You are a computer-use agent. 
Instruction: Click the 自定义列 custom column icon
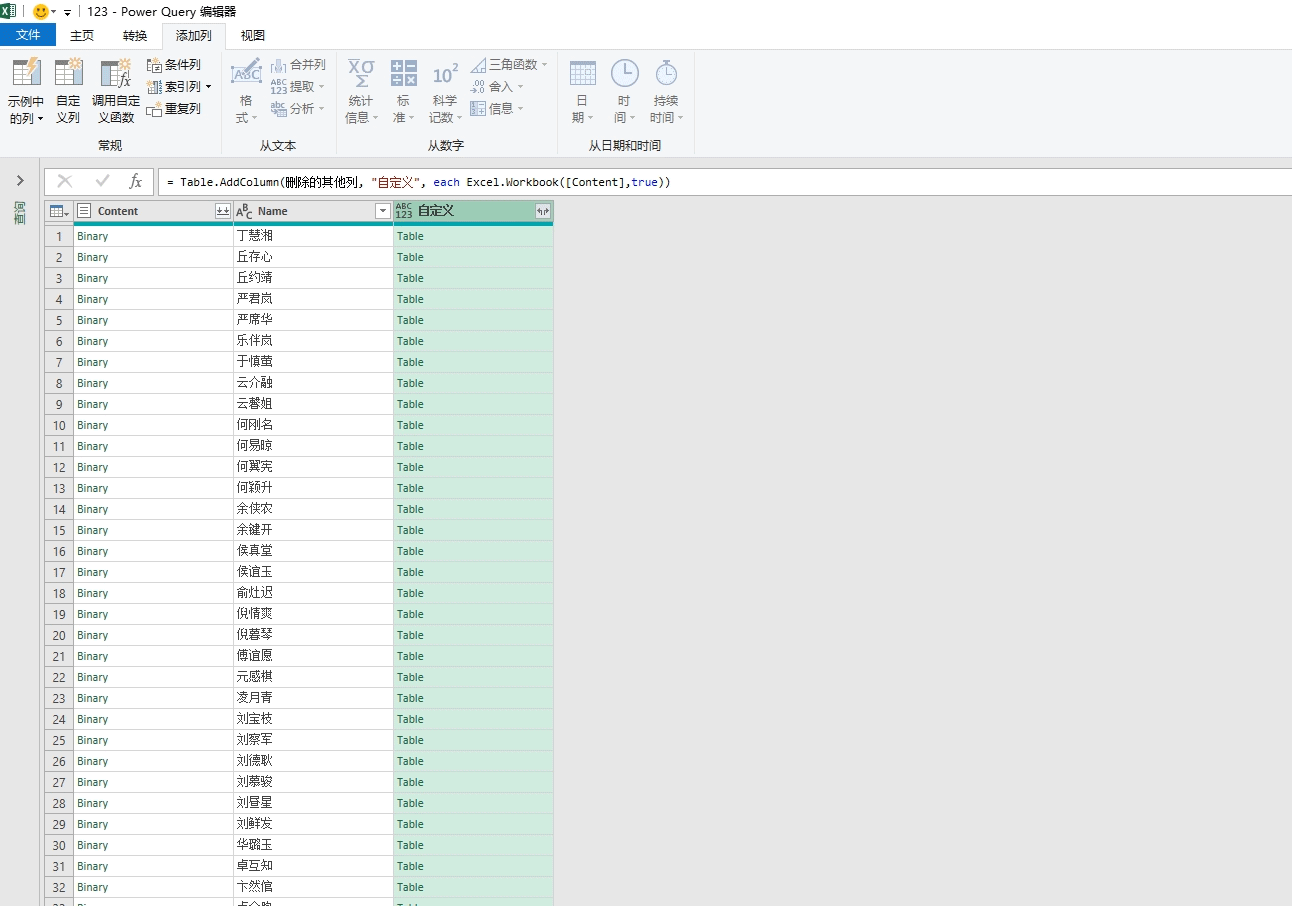pyautogui.click(x=68, y=73)
